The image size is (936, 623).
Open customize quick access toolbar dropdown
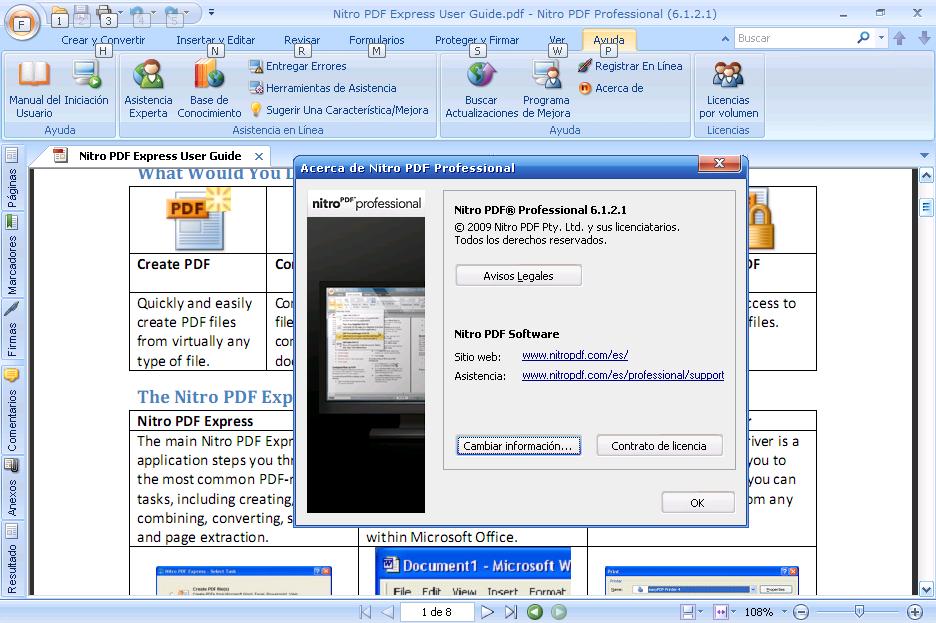tap(211, 12)
